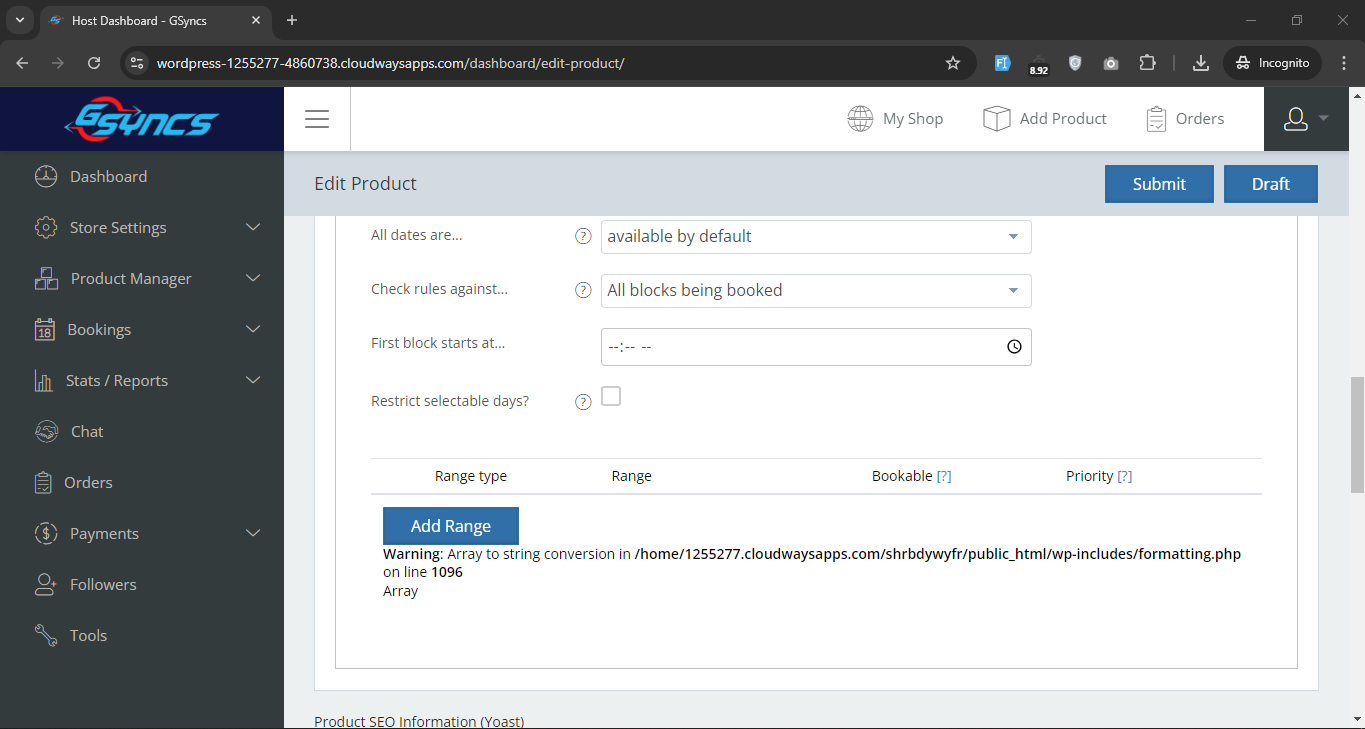
Task: Click the Tools wrench icon
Action: click(x=46, y=636)
